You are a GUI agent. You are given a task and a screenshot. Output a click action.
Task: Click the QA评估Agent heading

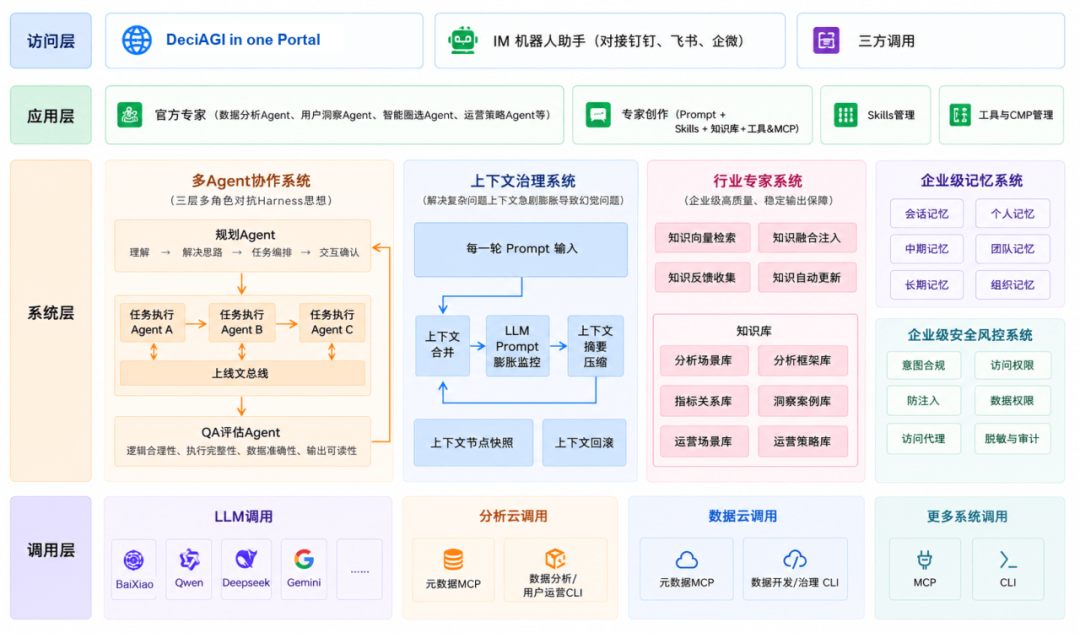pos(240,433)
